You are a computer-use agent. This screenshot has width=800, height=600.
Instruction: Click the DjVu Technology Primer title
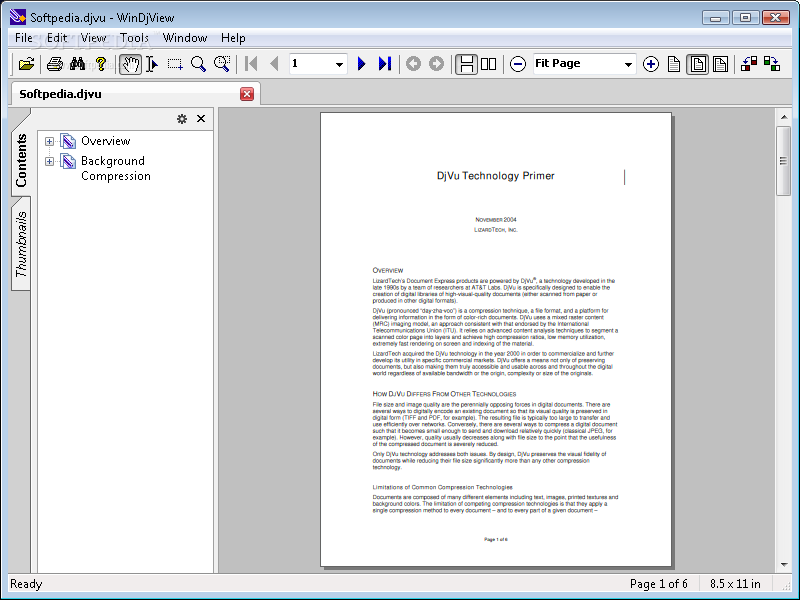pos(495,176)
